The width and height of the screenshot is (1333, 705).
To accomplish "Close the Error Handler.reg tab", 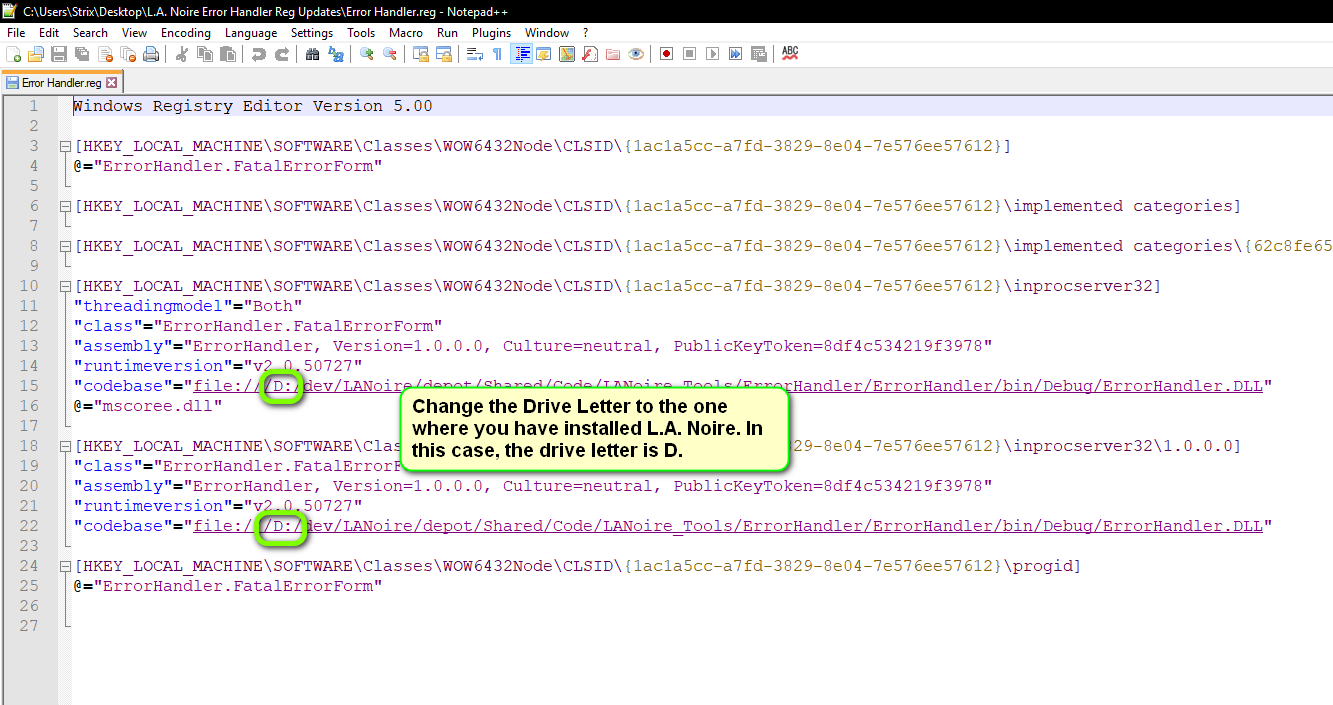I will 111,83.
